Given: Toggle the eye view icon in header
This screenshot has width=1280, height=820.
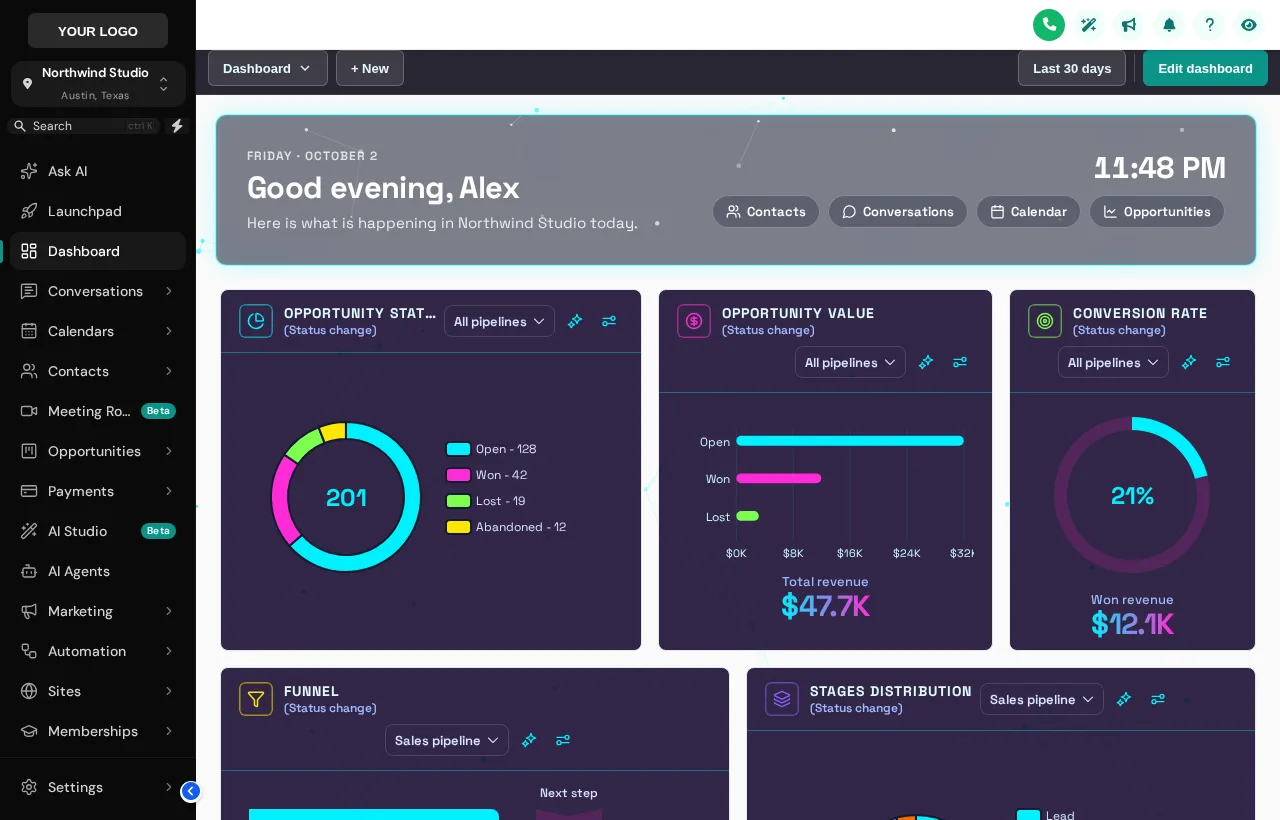Looking at the screenshot, I should pyautogui.click(x=1249, y=25).
